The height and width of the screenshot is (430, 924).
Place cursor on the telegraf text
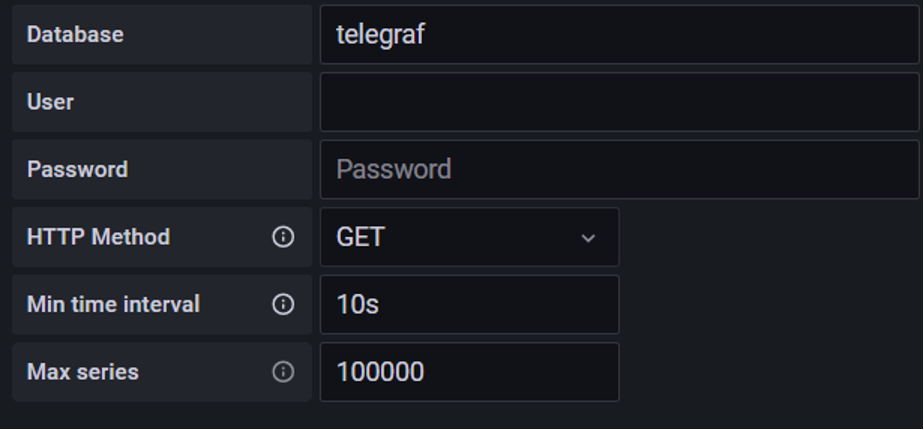coord(381,35)
